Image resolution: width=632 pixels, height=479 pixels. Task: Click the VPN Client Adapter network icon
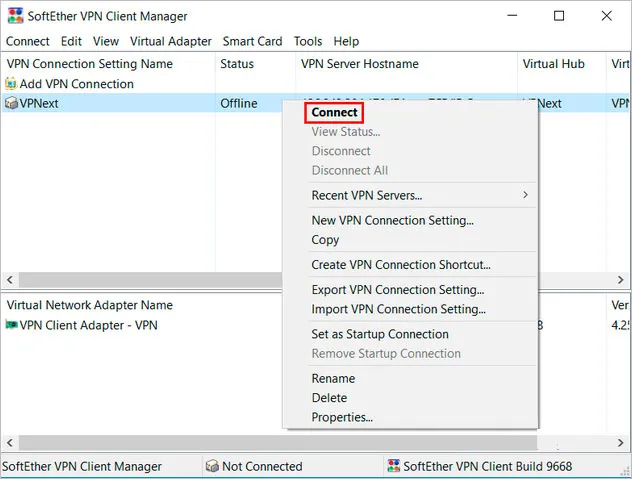[11, 325]
